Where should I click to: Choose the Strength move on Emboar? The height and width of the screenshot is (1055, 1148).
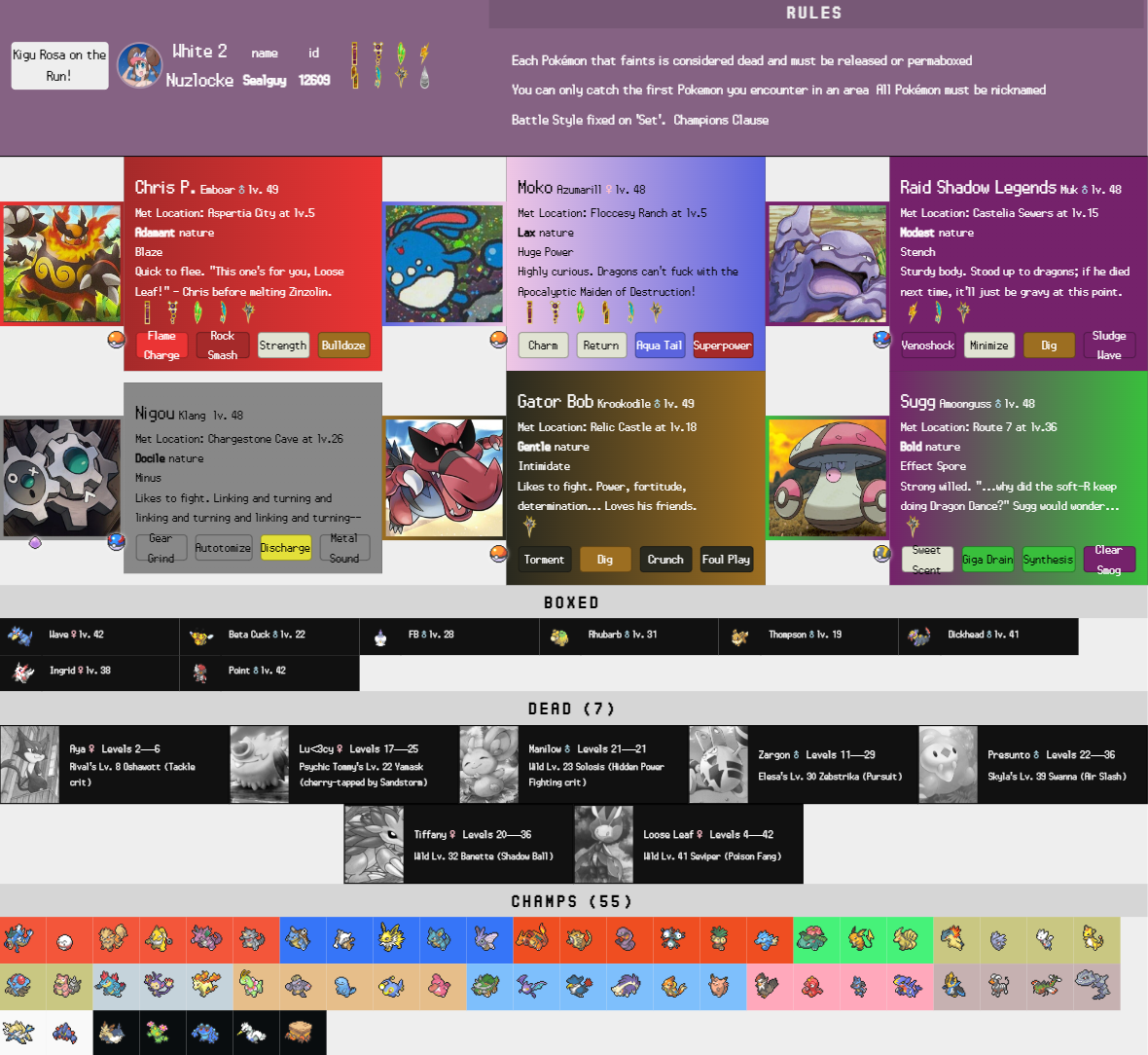[283, 346]
